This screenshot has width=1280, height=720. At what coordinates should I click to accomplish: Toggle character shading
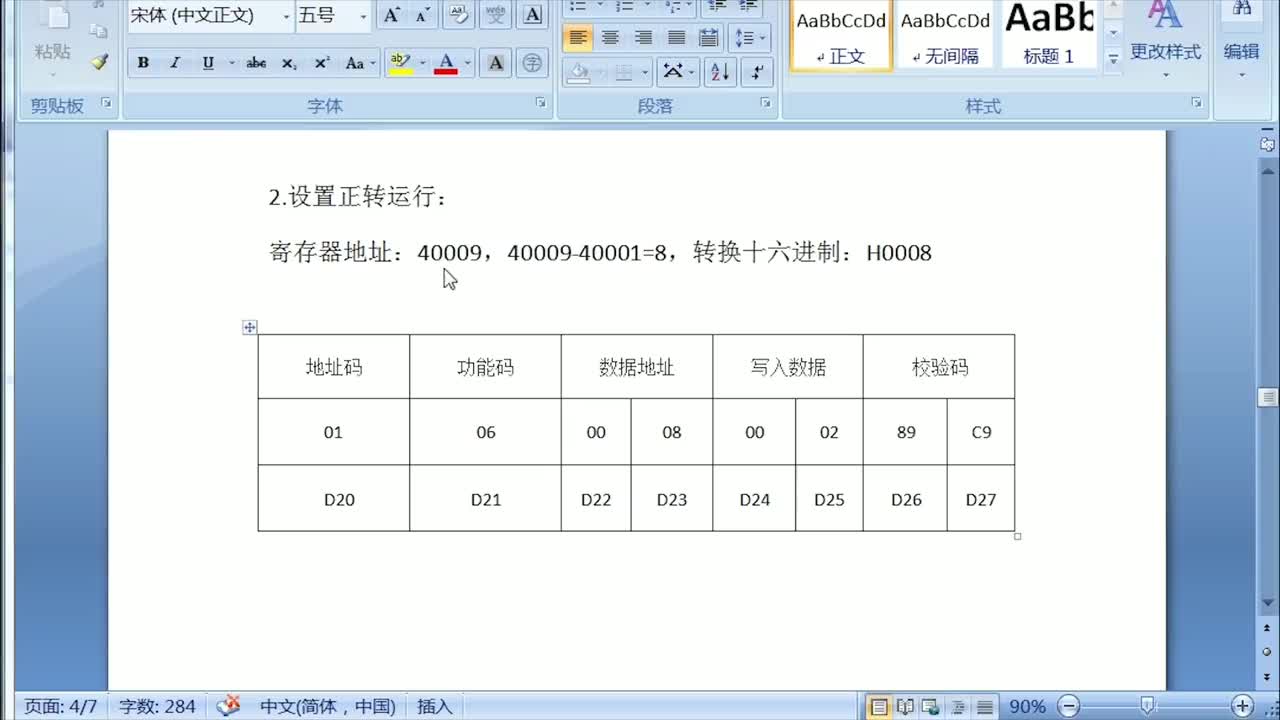[x=496, y=63]
